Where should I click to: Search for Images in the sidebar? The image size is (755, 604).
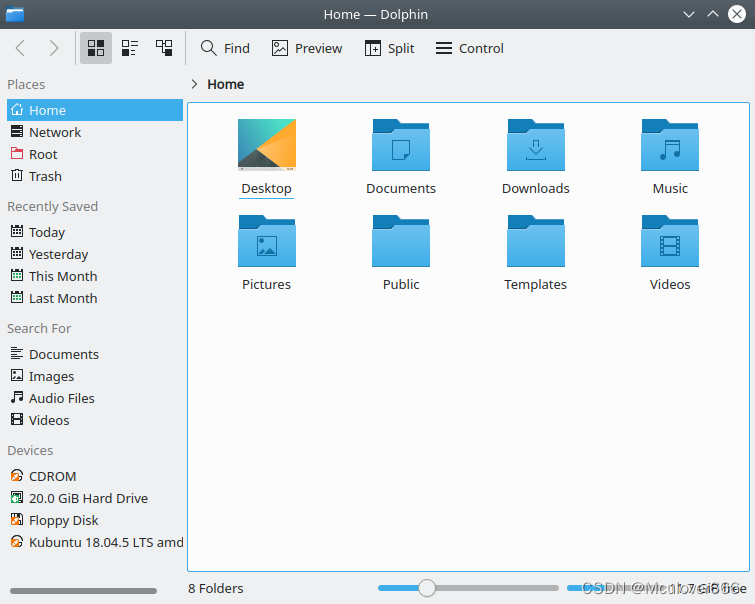95,377
